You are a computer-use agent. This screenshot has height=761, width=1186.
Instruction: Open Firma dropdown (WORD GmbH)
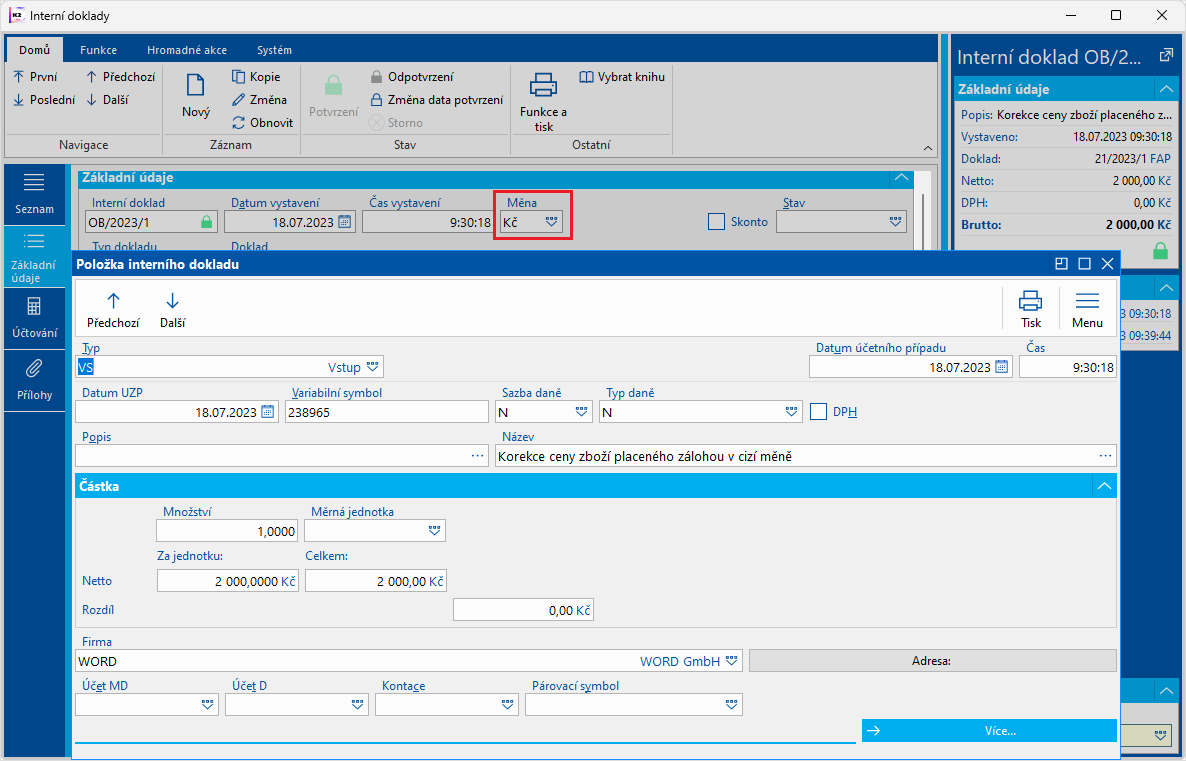click(x=731, y=660)
